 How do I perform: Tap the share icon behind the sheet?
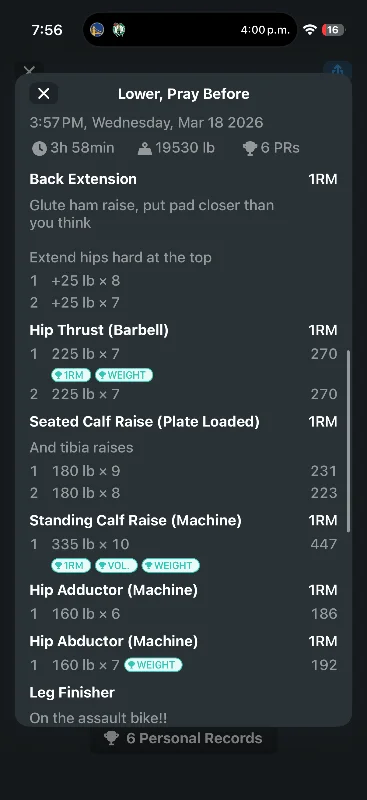(x=337, y=69)
